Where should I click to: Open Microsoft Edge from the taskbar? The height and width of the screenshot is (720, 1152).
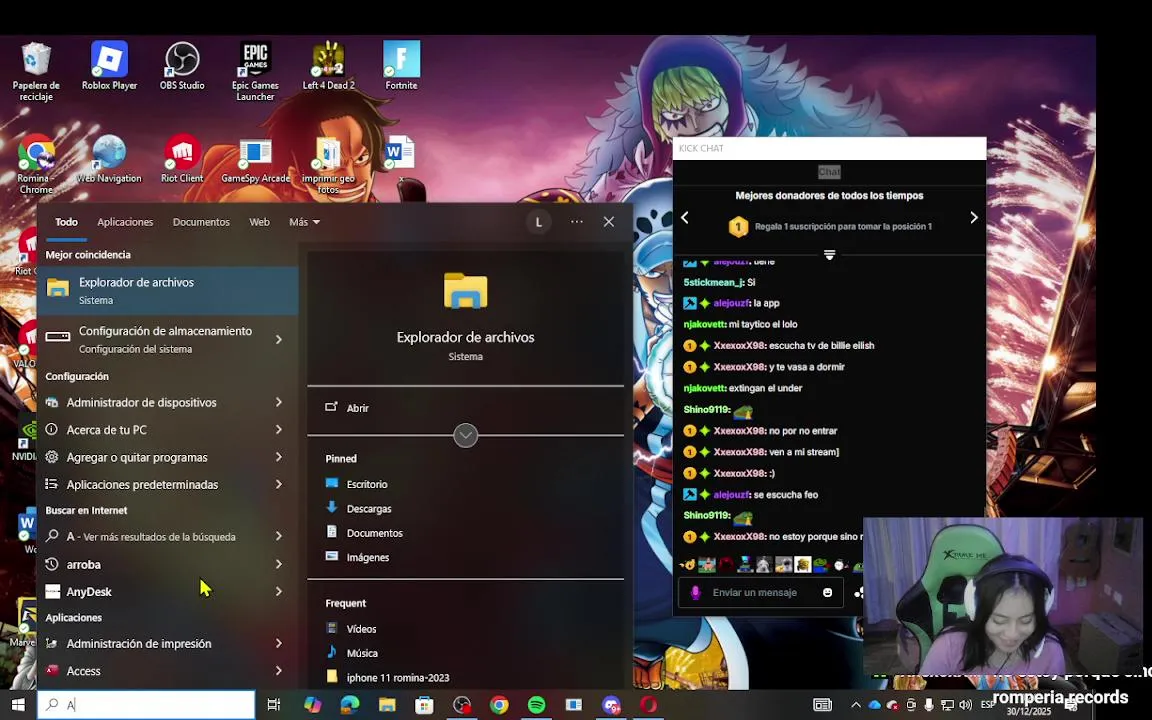[350, 705]
